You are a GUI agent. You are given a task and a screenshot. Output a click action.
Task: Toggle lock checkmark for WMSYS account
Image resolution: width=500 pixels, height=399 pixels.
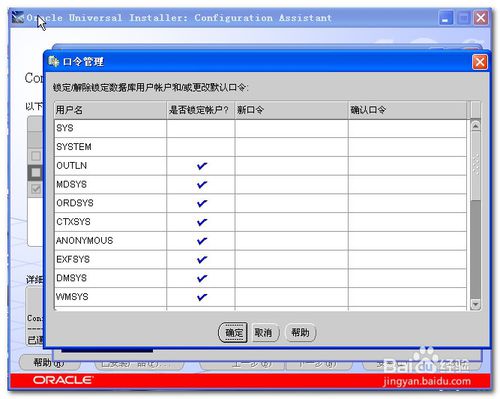click(202, 297)
